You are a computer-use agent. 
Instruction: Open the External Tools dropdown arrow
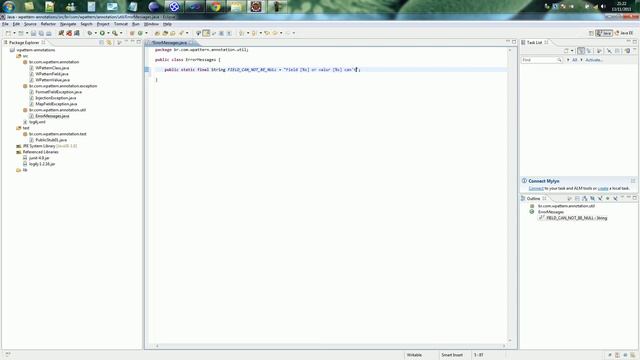coord(121,33)
